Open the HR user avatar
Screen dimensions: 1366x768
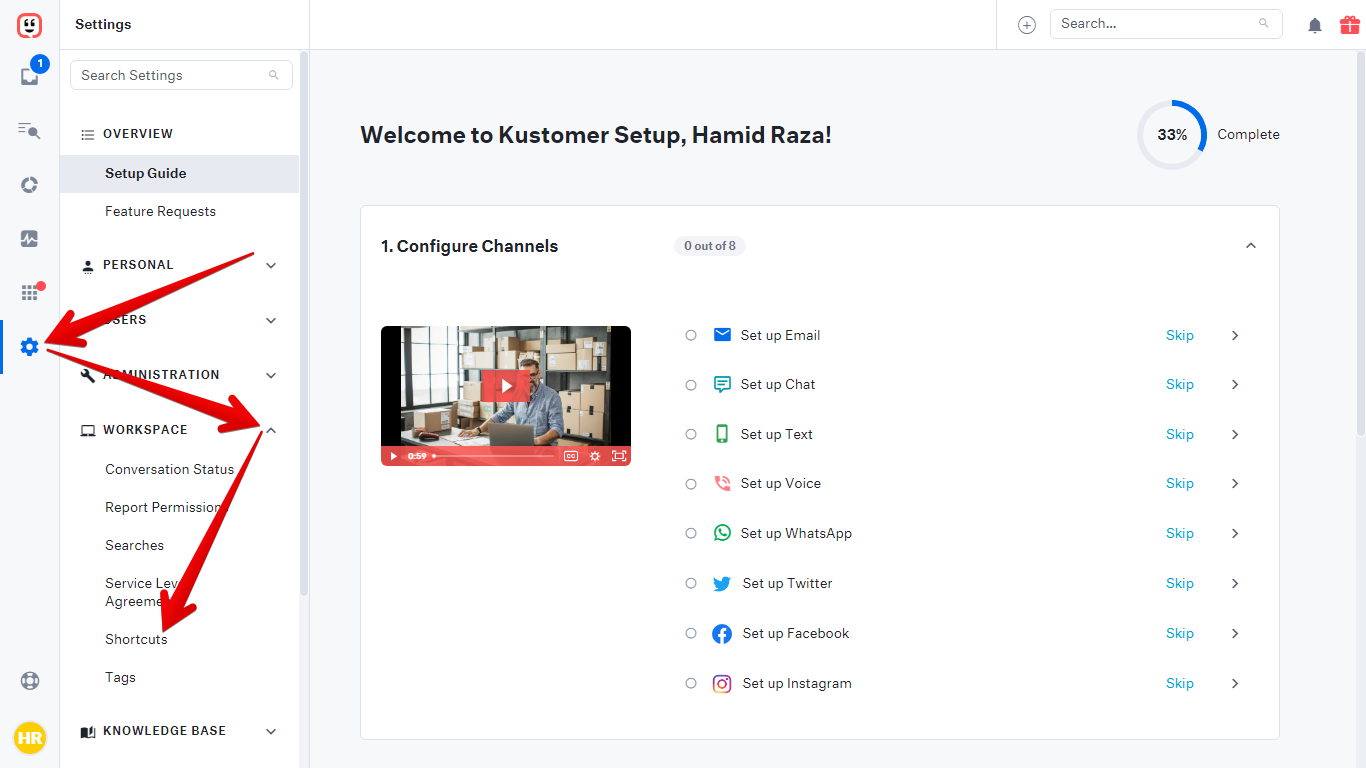(x=30, y=738)
